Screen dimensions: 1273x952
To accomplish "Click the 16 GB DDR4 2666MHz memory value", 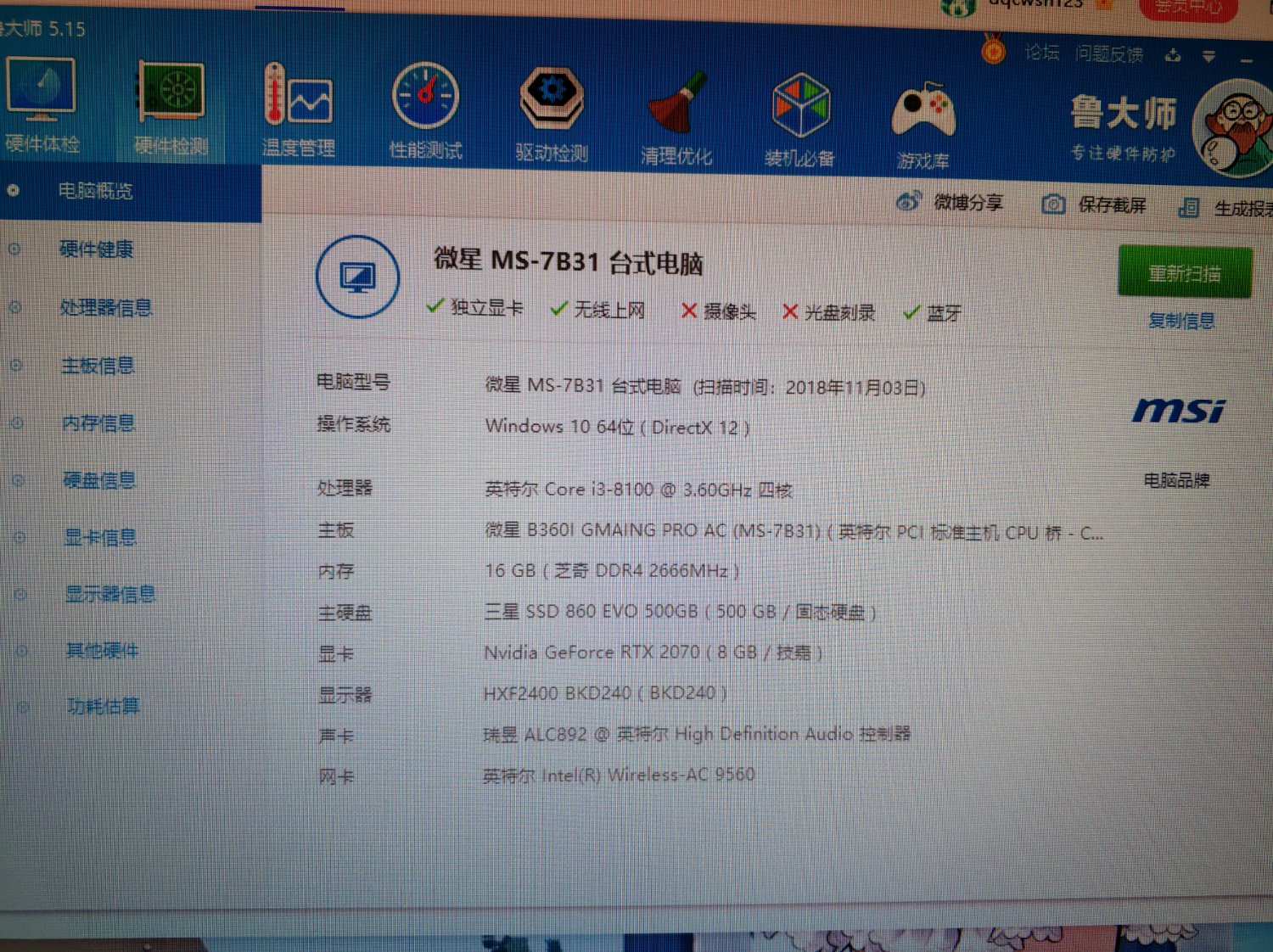I will click(x=612, y=571).
